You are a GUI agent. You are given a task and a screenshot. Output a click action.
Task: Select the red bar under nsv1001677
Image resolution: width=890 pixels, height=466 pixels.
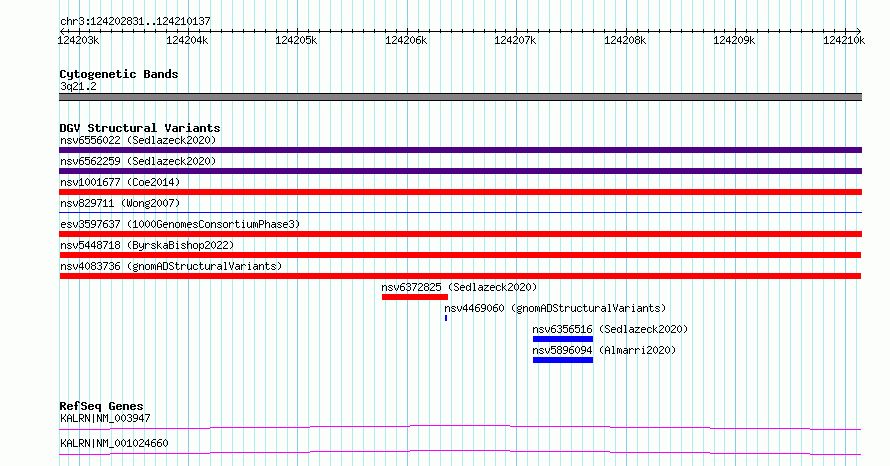pyautogui.click(x=460, y=192)
